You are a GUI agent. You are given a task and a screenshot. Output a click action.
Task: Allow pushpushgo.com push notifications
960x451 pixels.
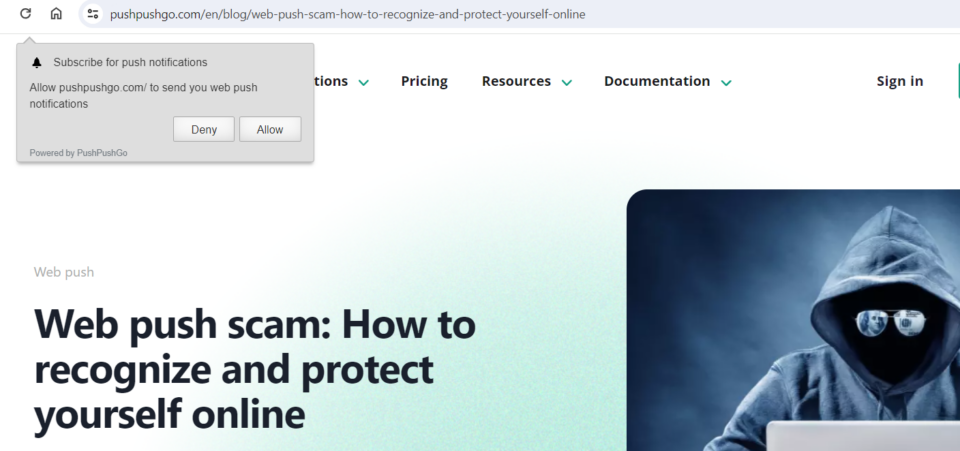[270, 129]
